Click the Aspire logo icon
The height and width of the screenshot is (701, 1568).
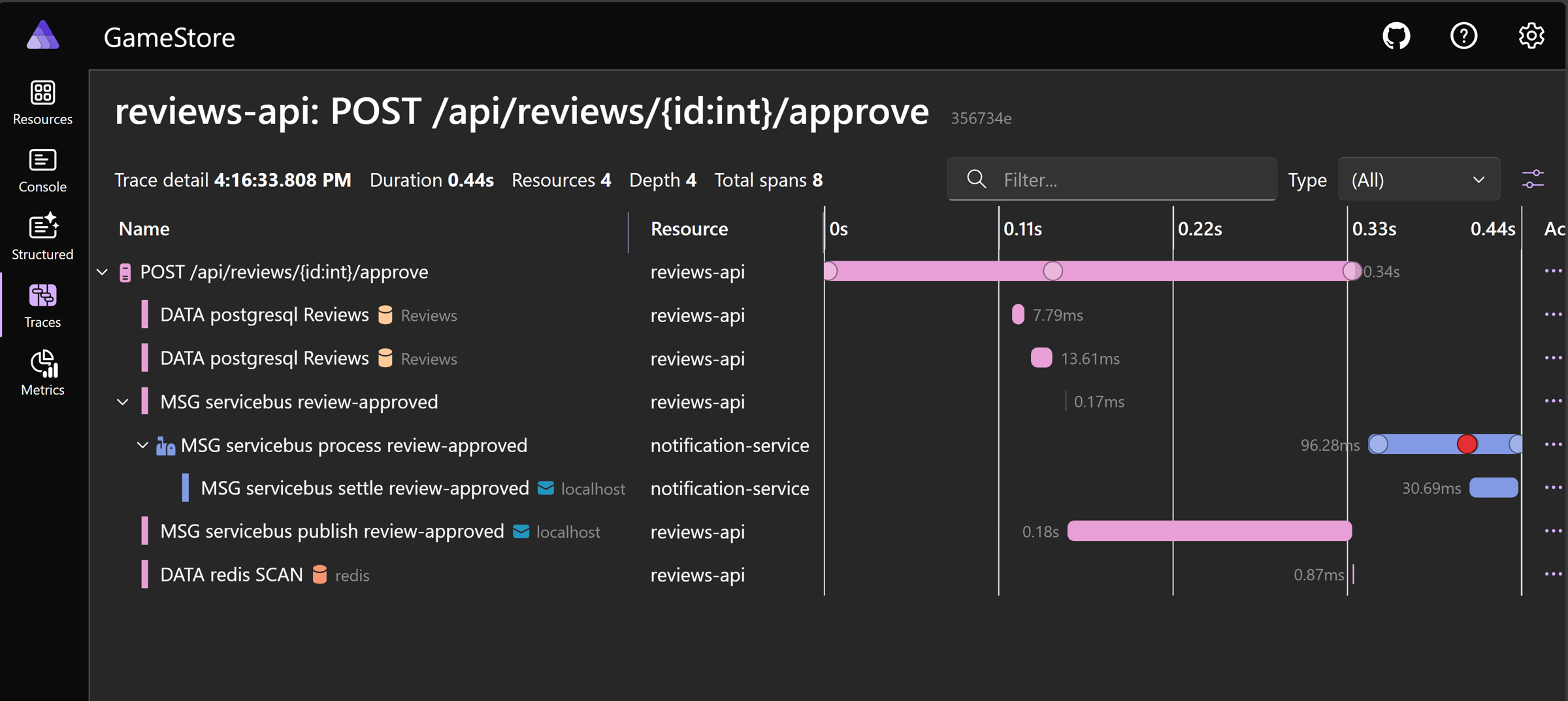[42, 35]
